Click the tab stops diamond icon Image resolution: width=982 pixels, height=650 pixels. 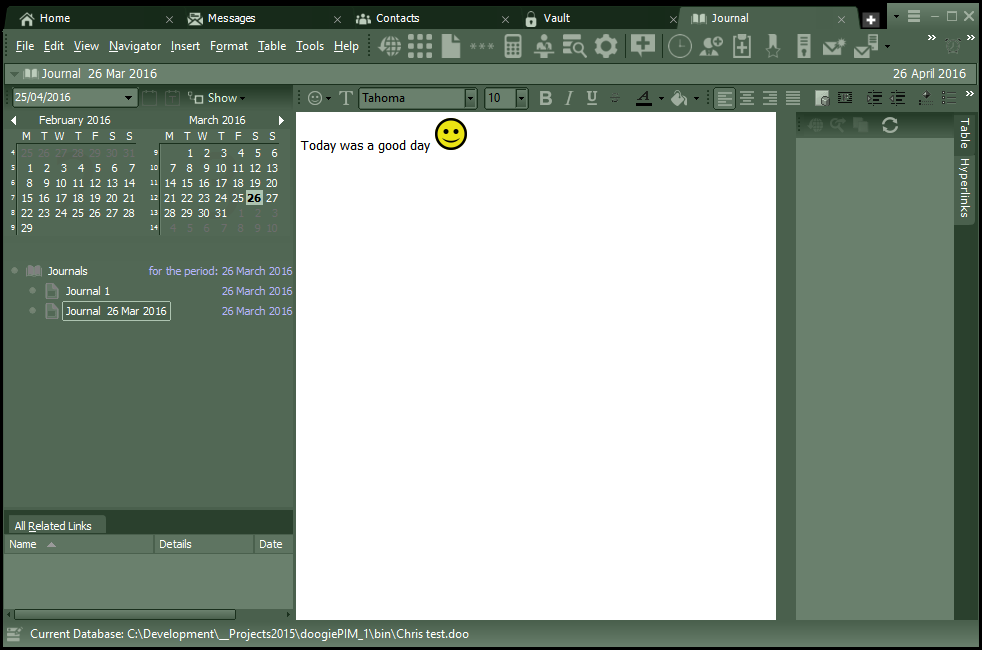(x=926, y=98)
